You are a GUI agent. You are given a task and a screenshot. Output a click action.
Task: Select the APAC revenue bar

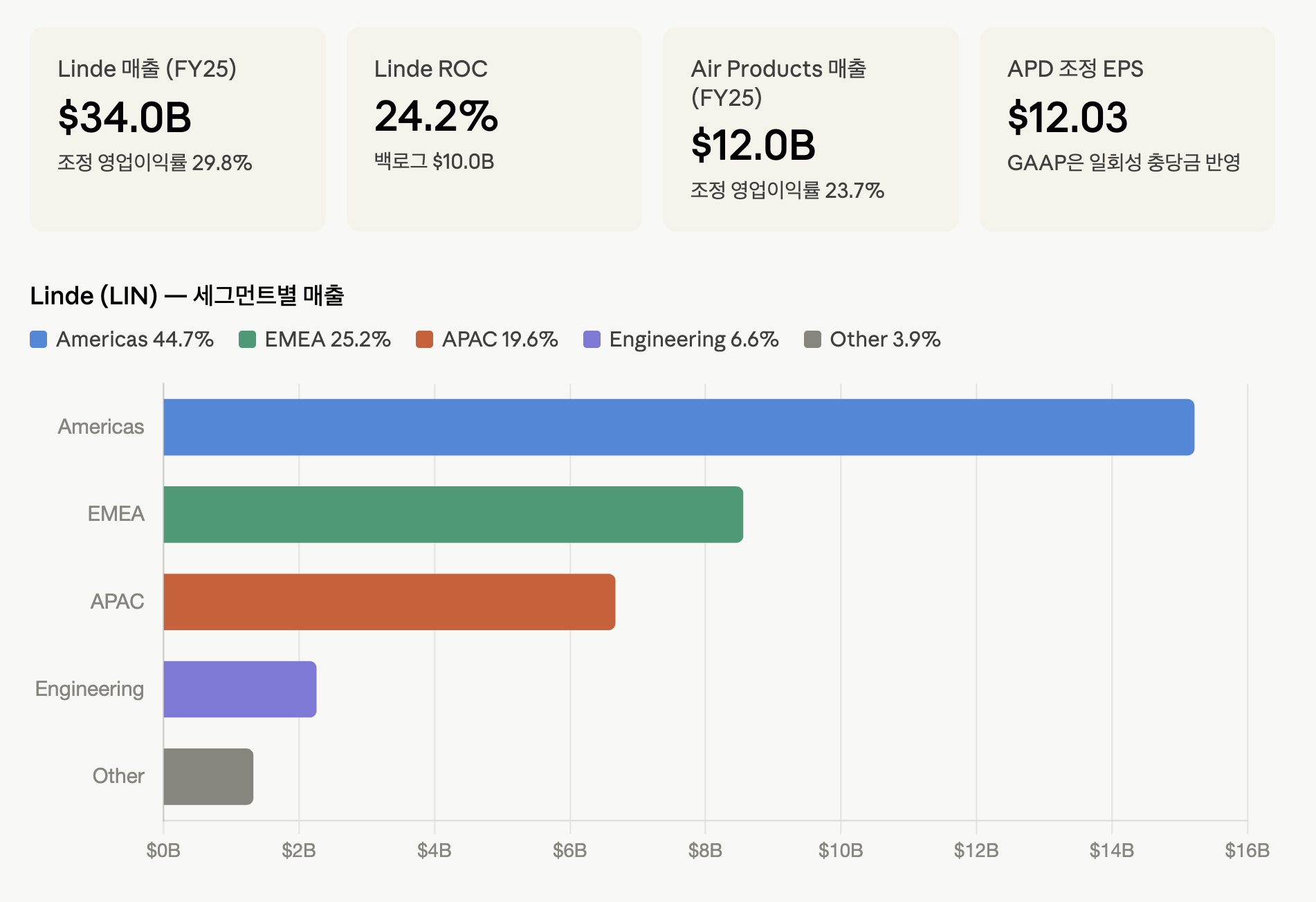(x=390, y=602)
